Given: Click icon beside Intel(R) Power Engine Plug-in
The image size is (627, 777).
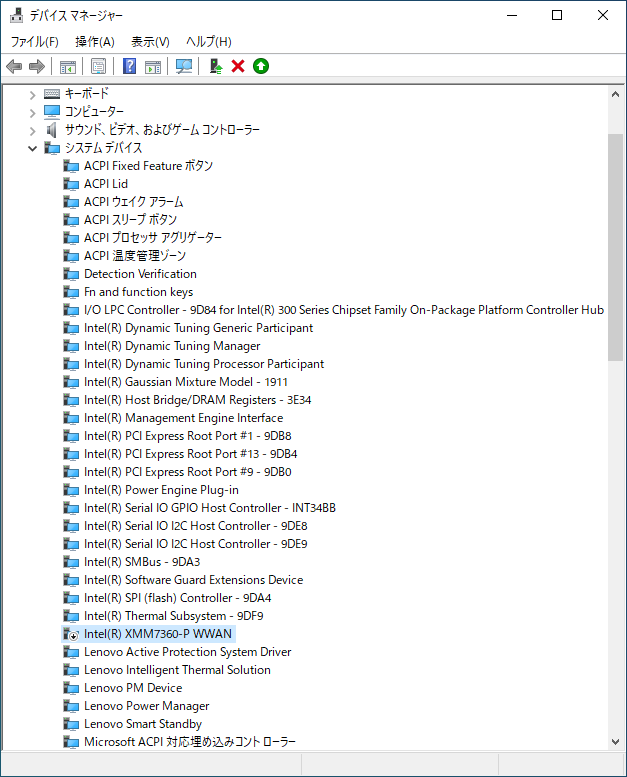Looking at the screenshot, I should tap(71, 490).
